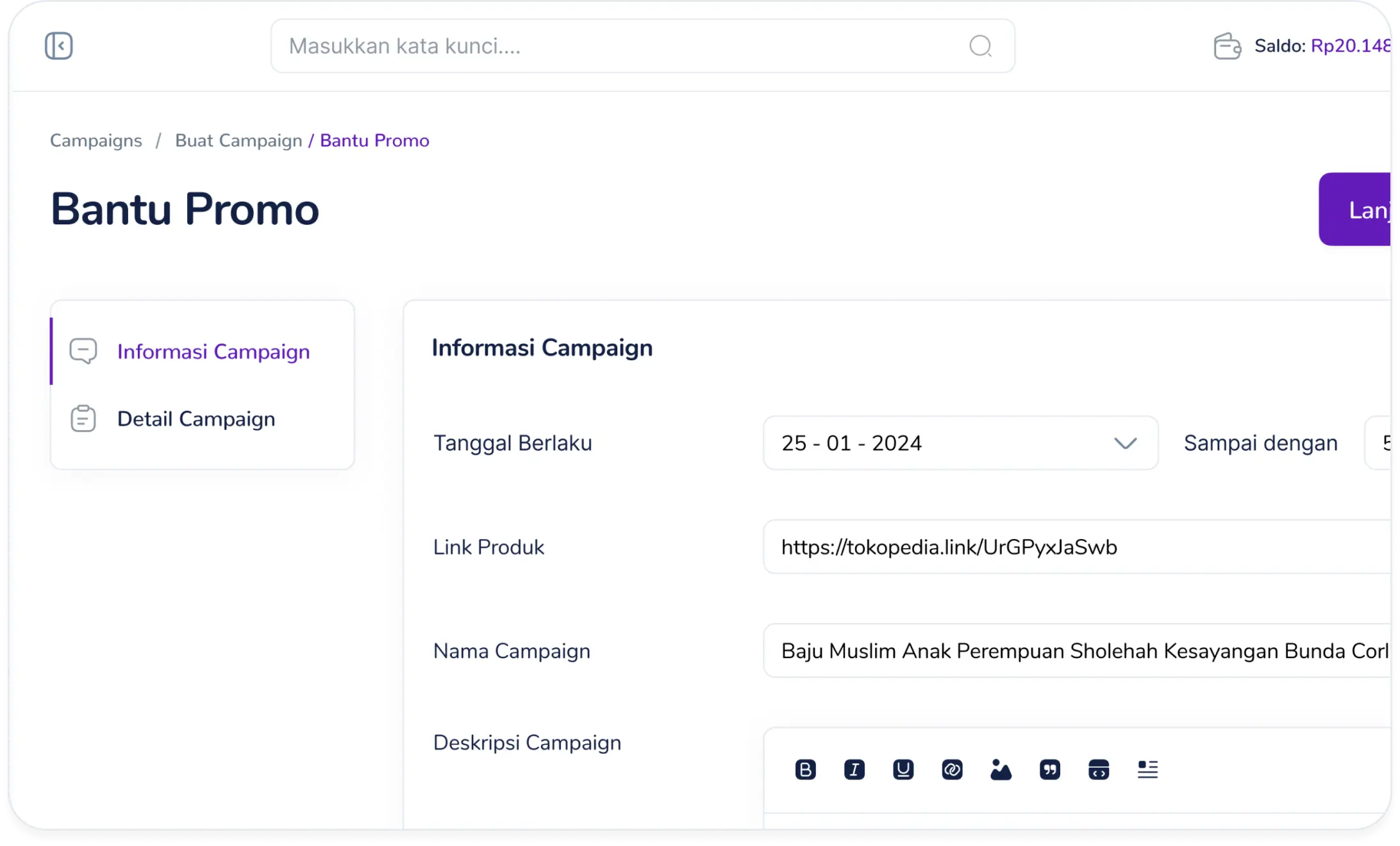Select the Informasi Campaign section
Screen dimensions: 1400x846
(213, 351)
